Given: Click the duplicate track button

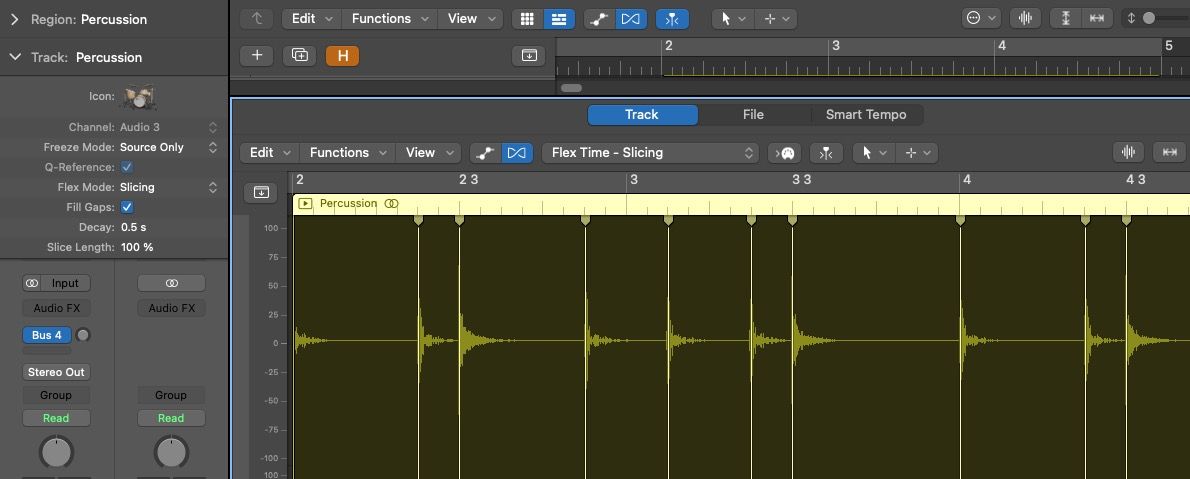Looking at the screenshot, I should (x=299, y=55).
